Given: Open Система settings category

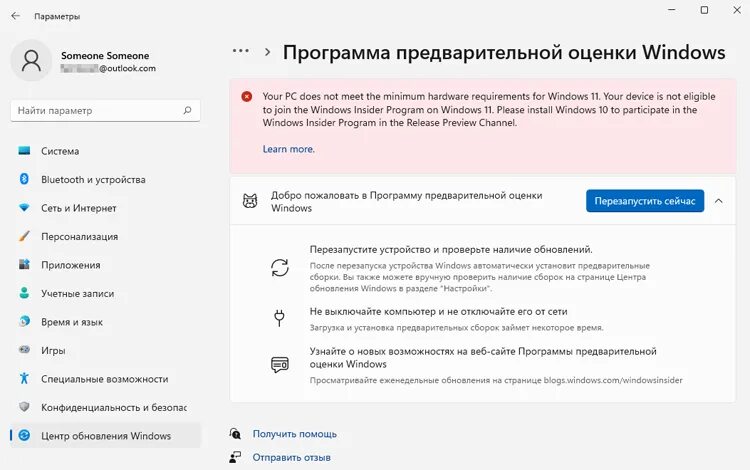Looking at the screenshot, I should [106, 151].
